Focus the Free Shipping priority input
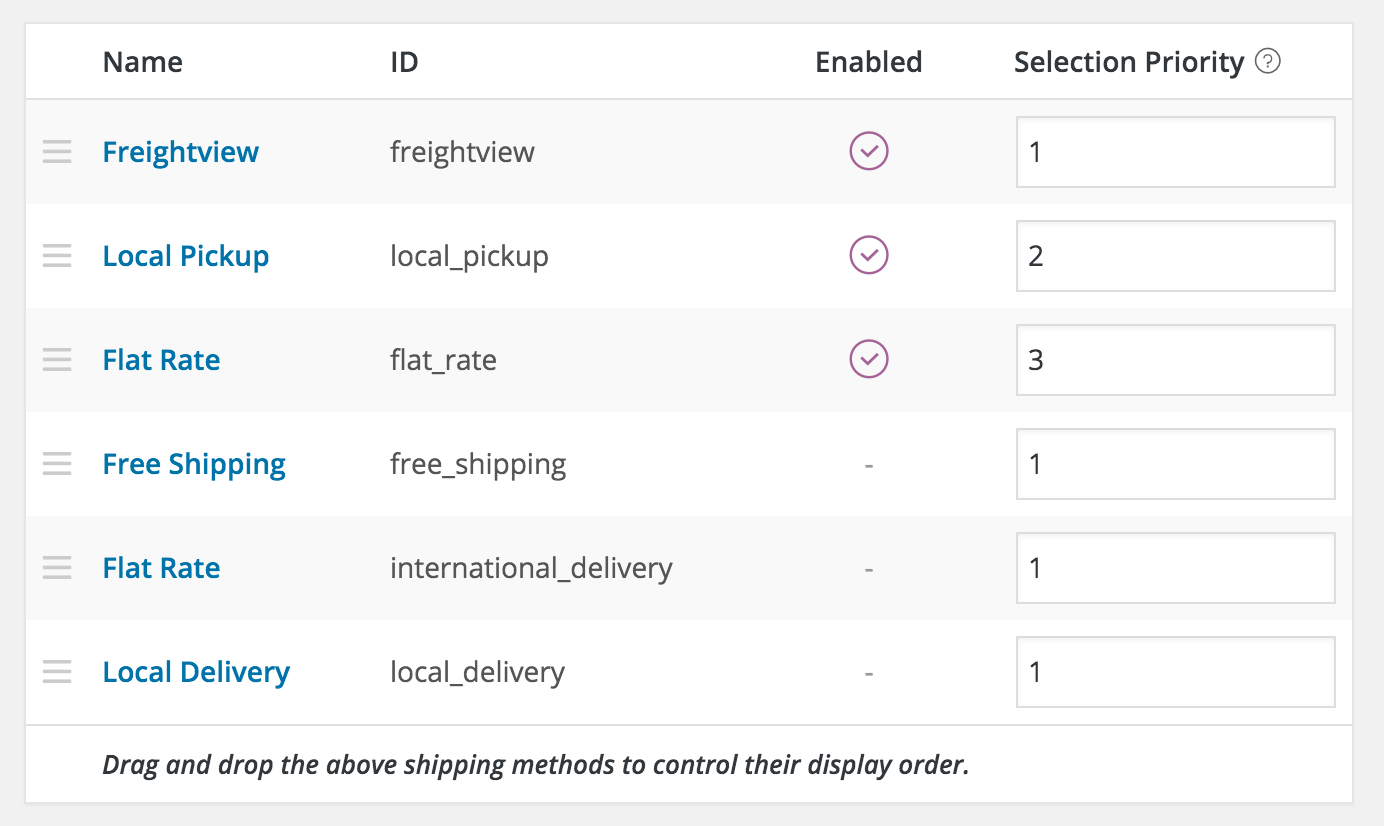Screen dimensions: 1384x826 pos(1176,464)
